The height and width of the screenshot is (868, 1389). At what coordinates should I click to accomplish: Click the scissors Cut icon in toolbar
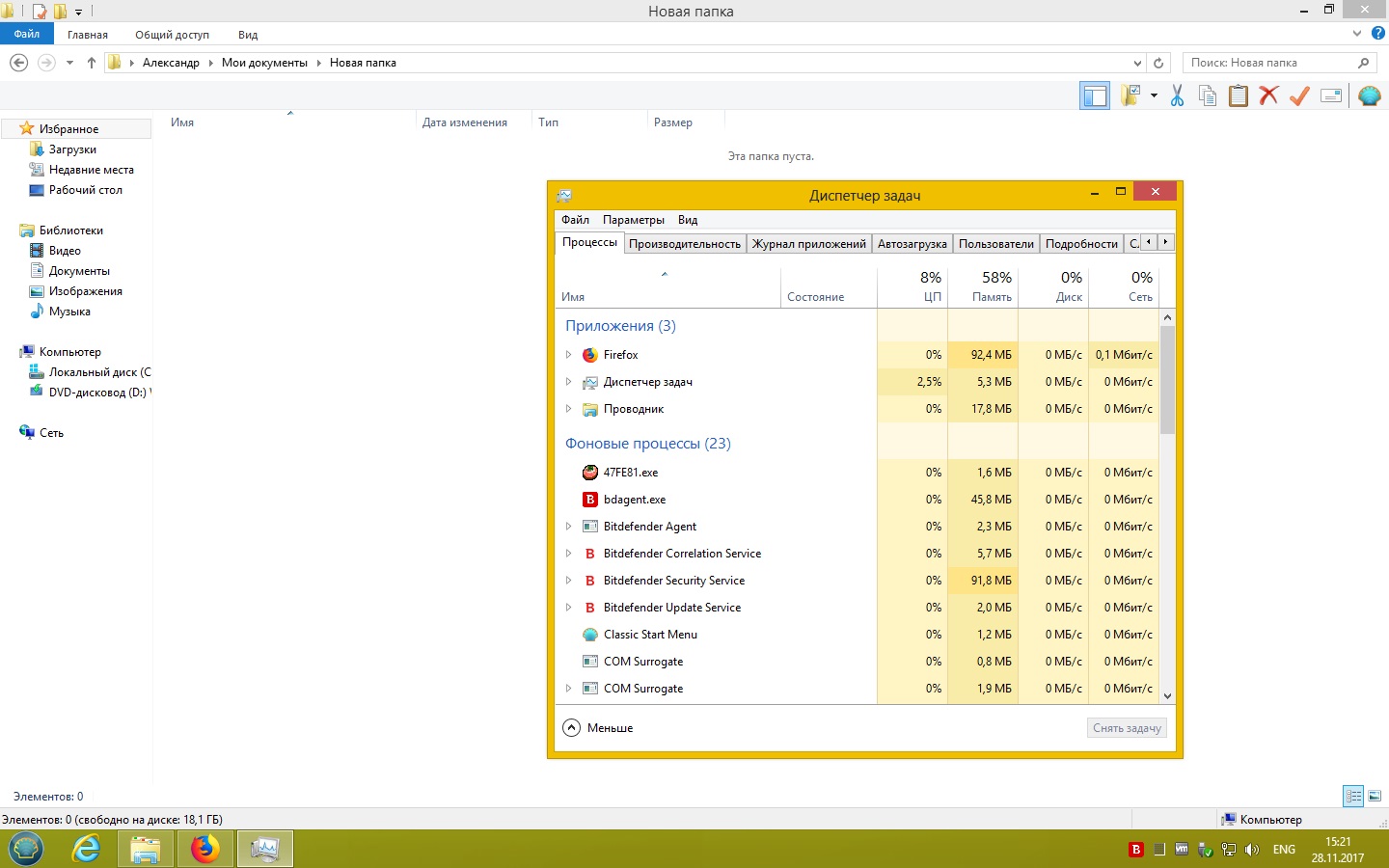[x=1177, y=95]
